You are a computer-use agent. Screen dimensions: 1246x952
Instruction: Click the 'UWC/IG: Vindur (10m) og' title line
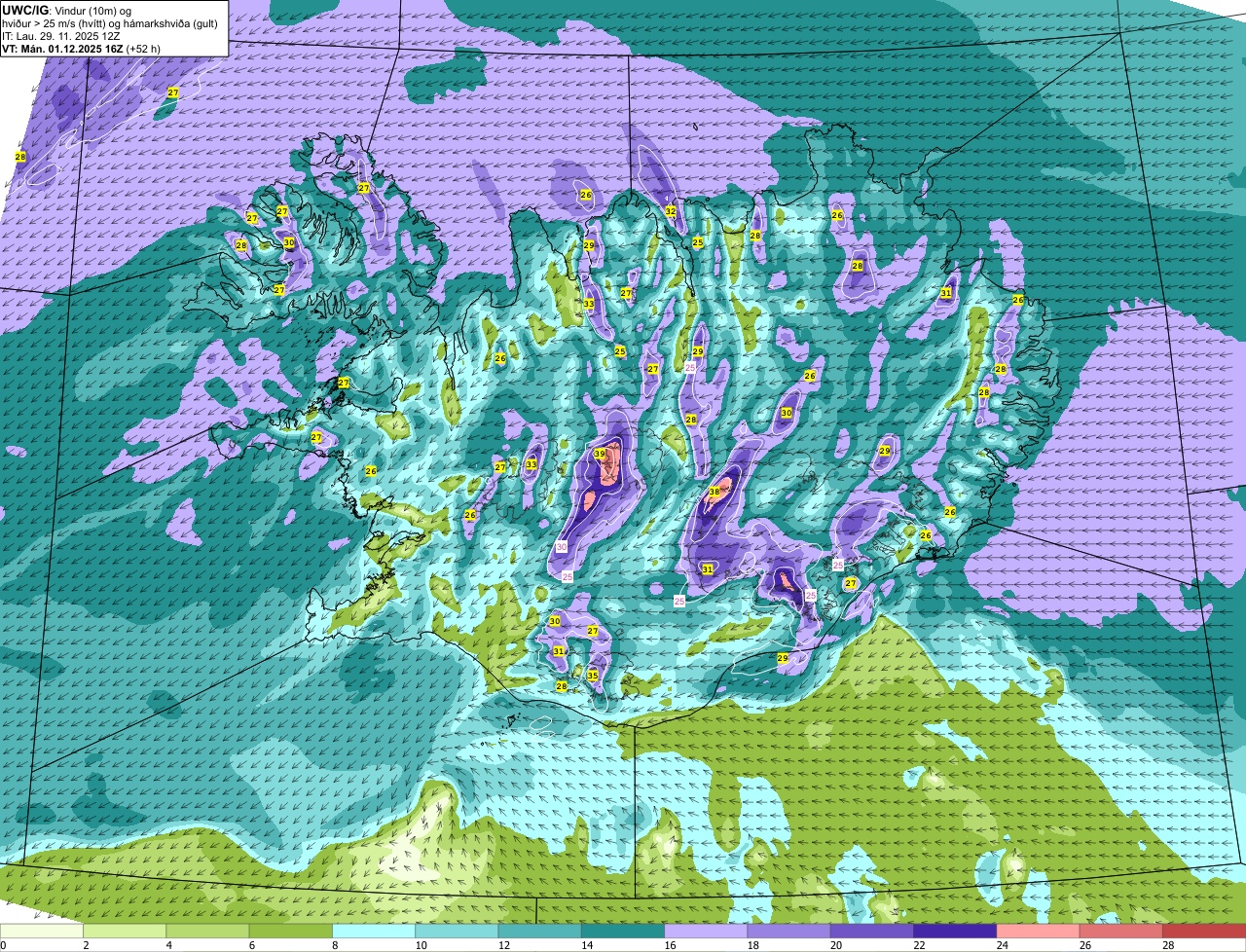point(66,10)
